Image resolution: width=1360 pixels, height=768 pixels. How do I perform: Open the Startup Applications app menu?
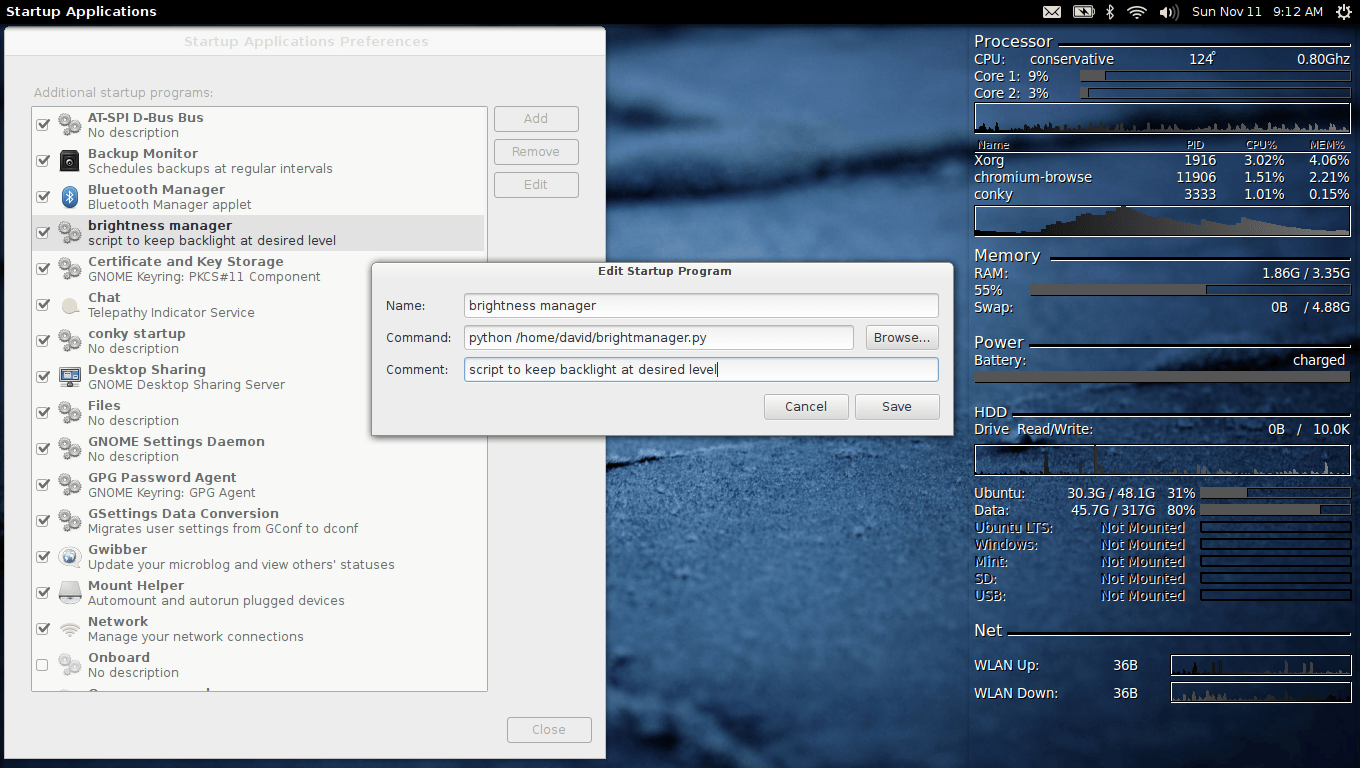(81, 12)
